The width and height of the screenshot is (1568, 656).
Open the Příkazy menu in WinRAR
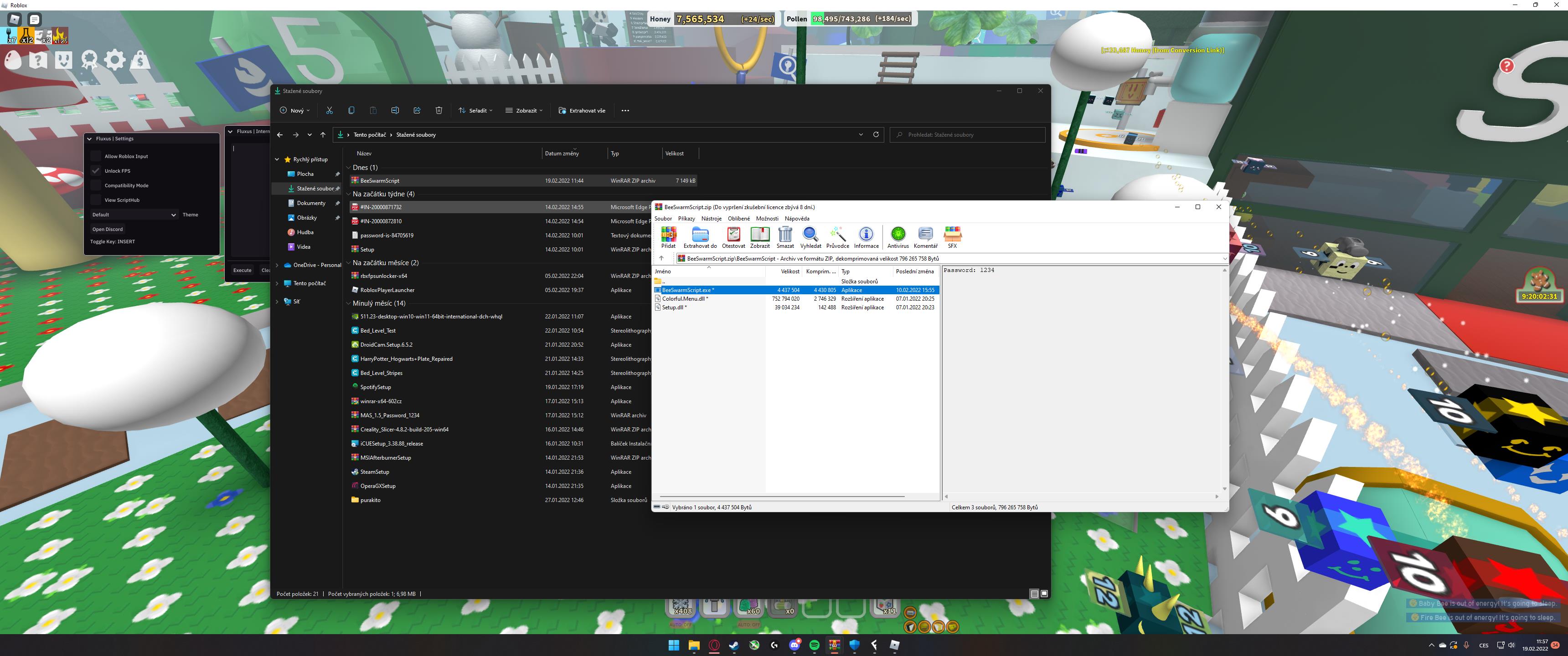(686, 219)
